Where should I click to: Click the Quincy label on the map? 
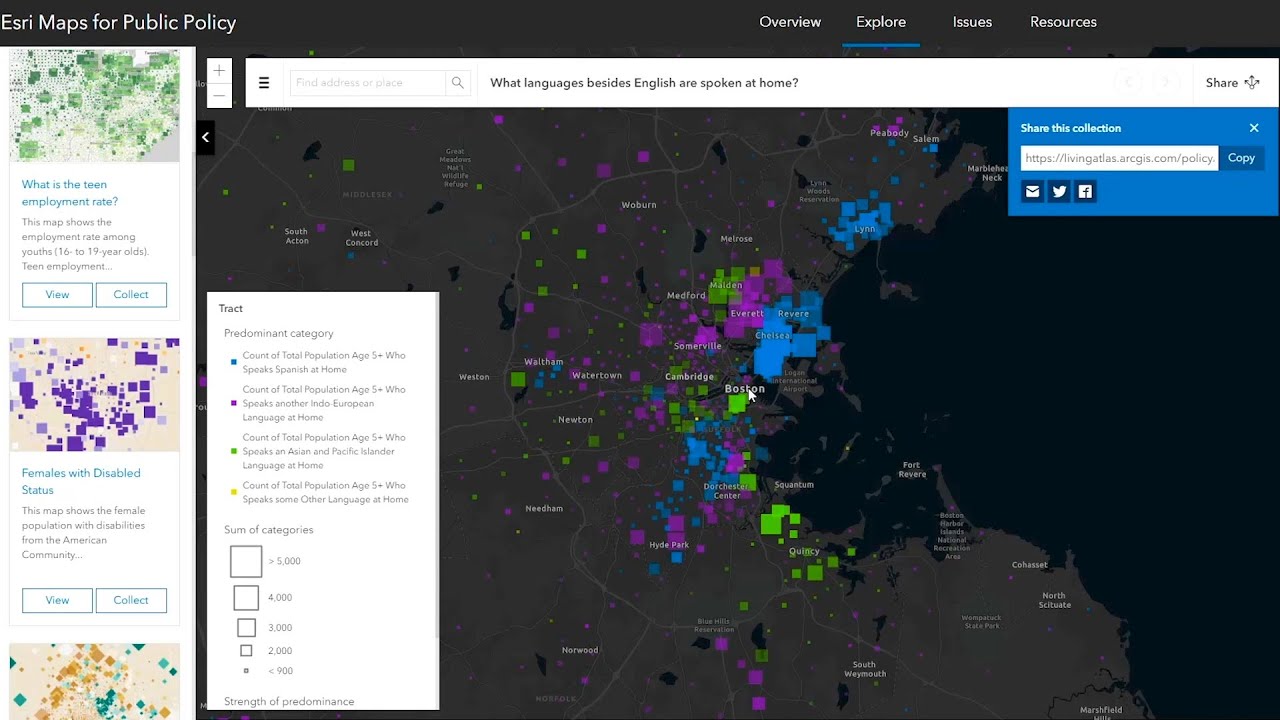point(804,551)
